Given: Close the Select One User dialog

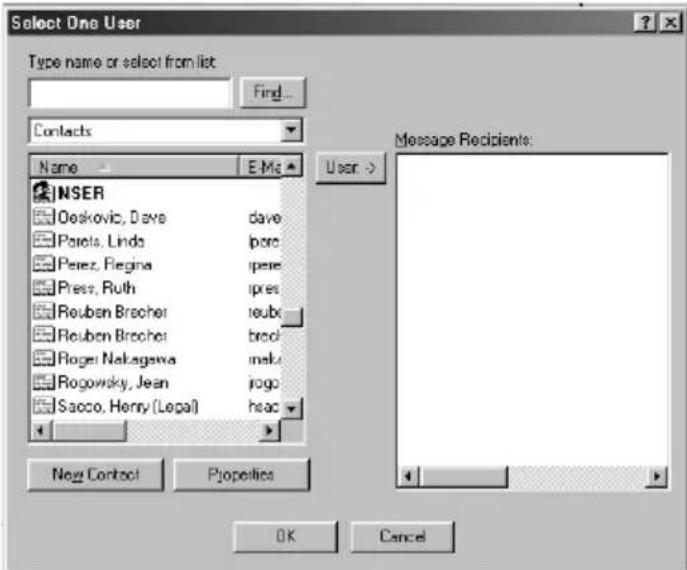Looking at the screenshot, I should [x=670, y=22].
